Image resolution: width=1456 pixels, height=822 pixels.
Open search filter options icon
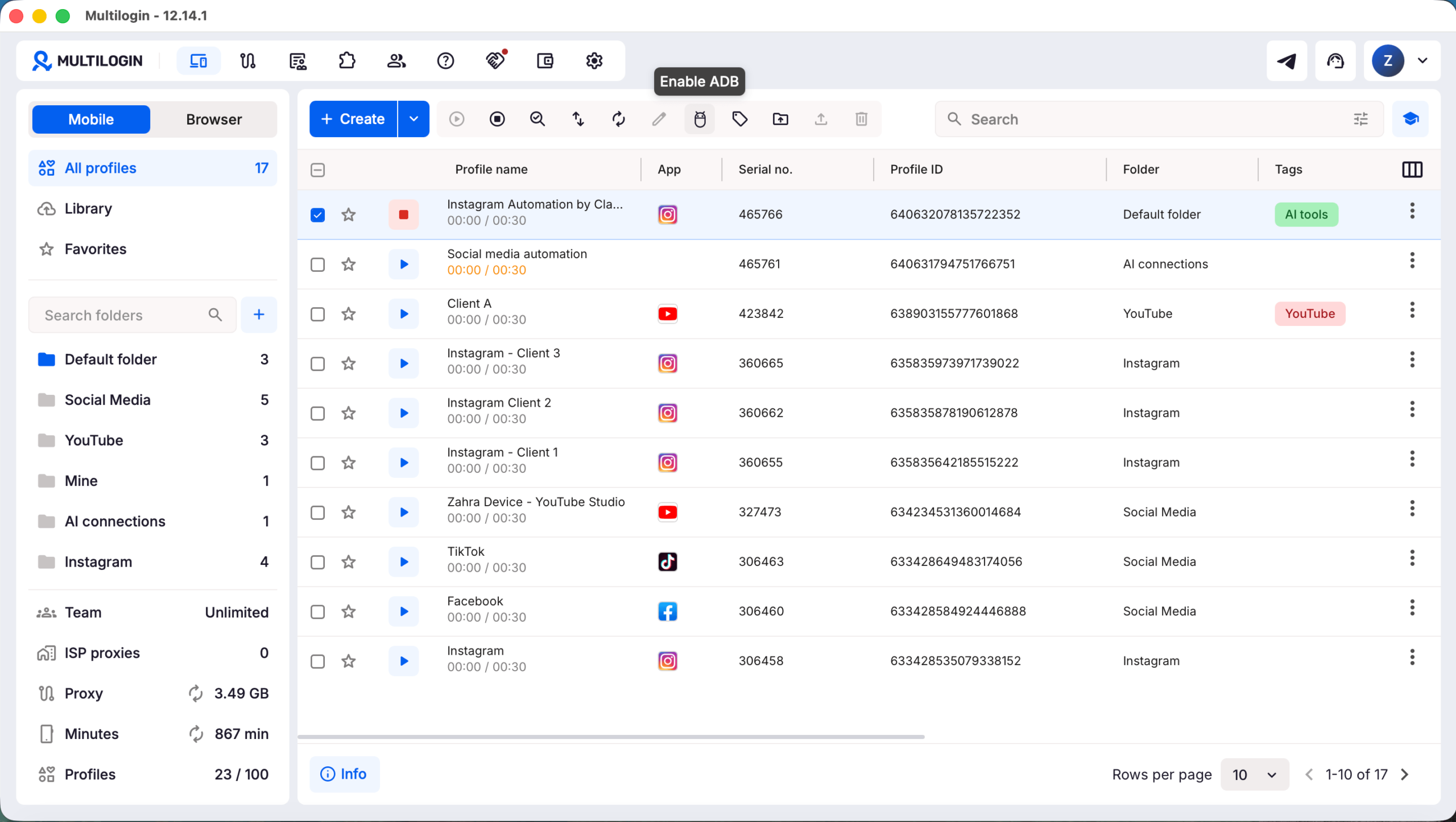click(1361, 119)
